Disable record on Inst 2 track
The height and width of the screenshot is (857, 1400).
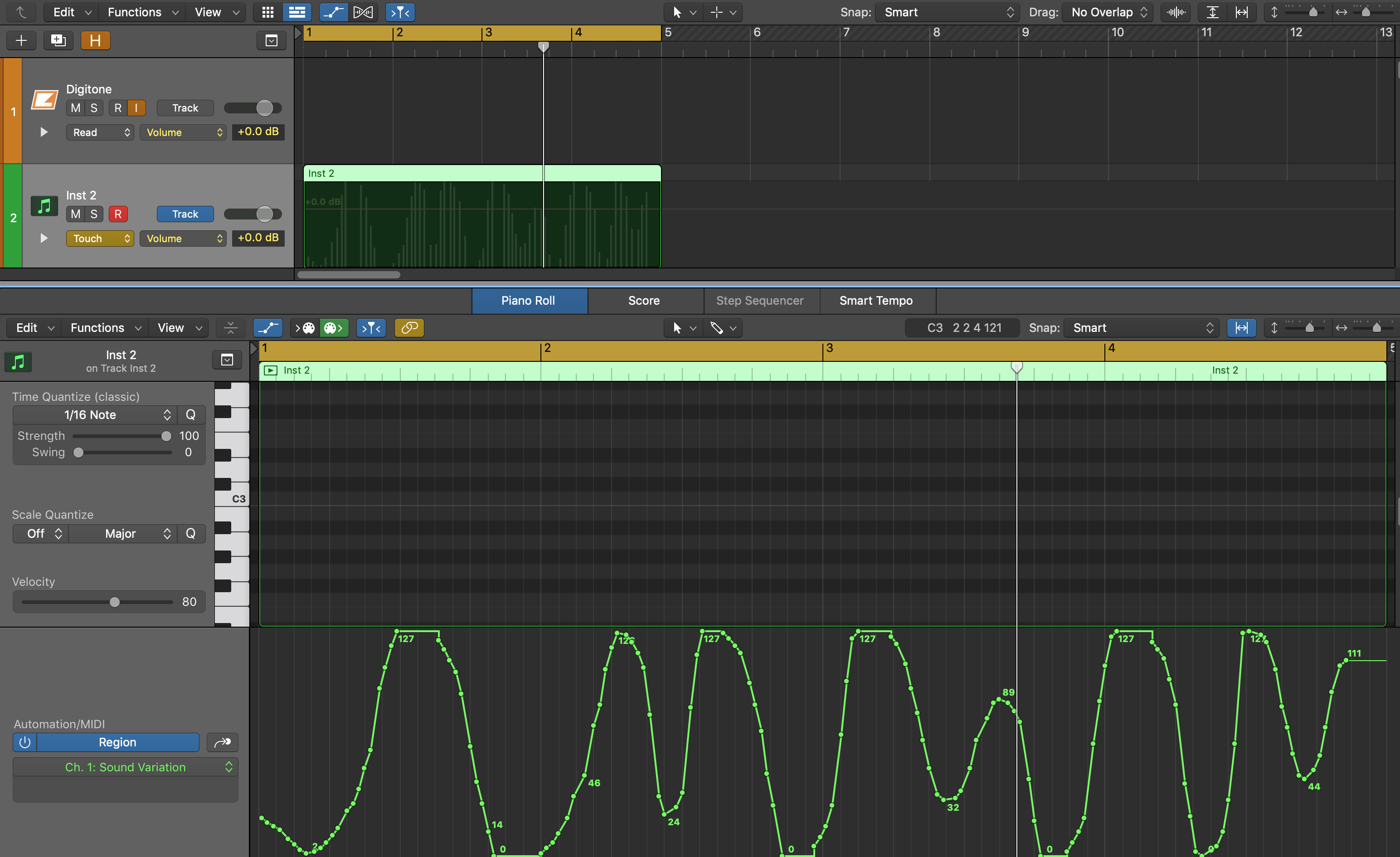pyautogui.click(x=117, y=214)
